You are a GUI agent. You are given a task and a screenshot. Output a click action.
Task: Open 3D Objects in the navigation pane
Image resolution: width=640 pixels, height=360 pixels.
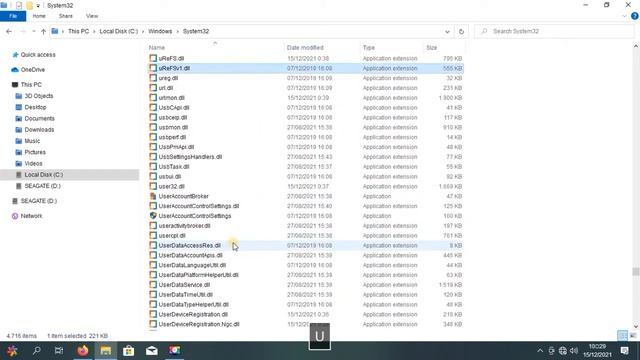click(x=39, y=96)
